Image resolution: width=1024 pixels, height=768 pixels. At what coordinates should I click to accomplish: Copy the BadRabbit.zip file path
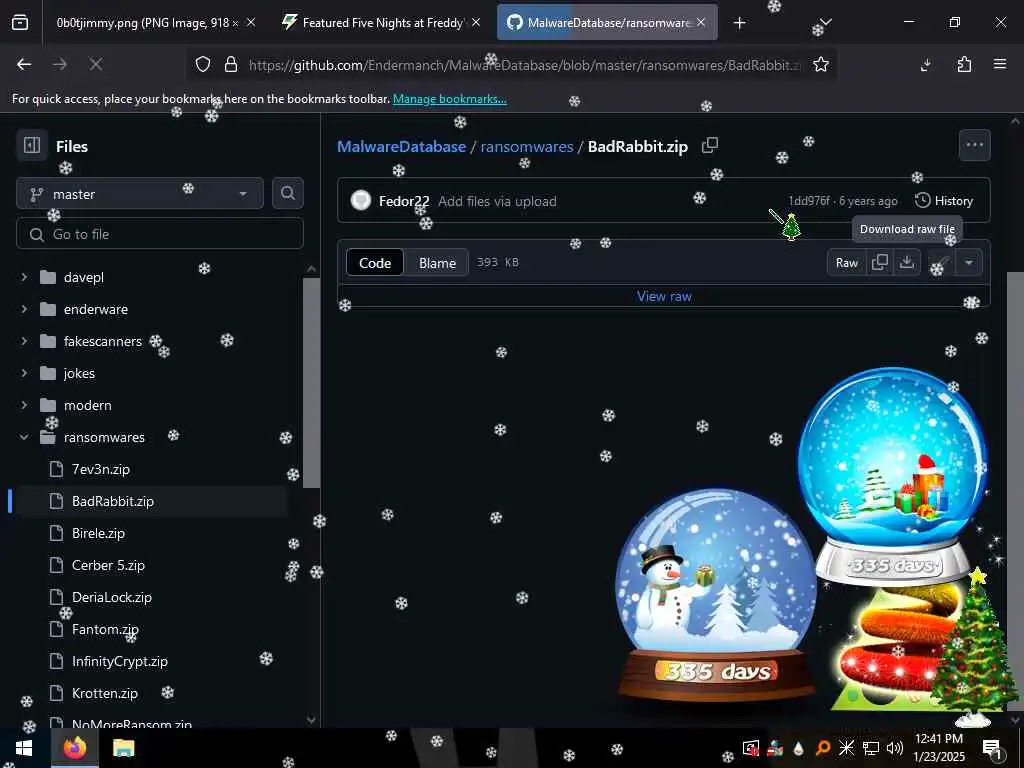click(x=710, y=146)
